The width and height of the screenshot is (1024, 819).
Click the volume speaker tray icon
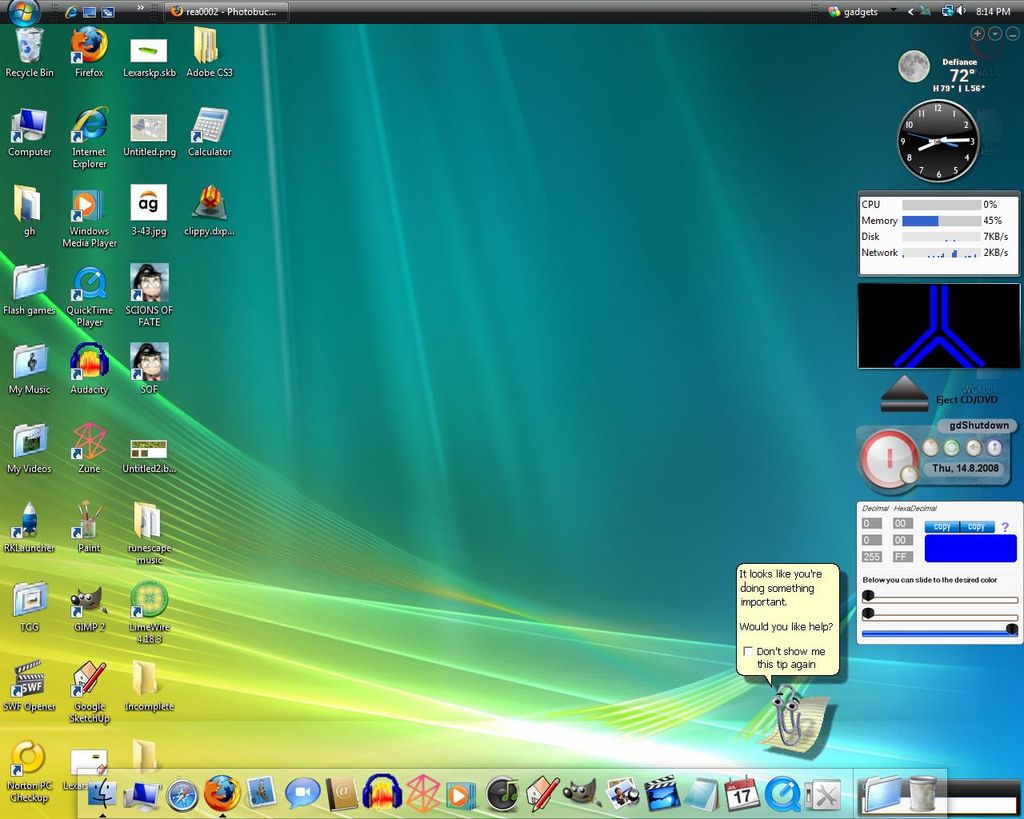click(x=961, y=11)
